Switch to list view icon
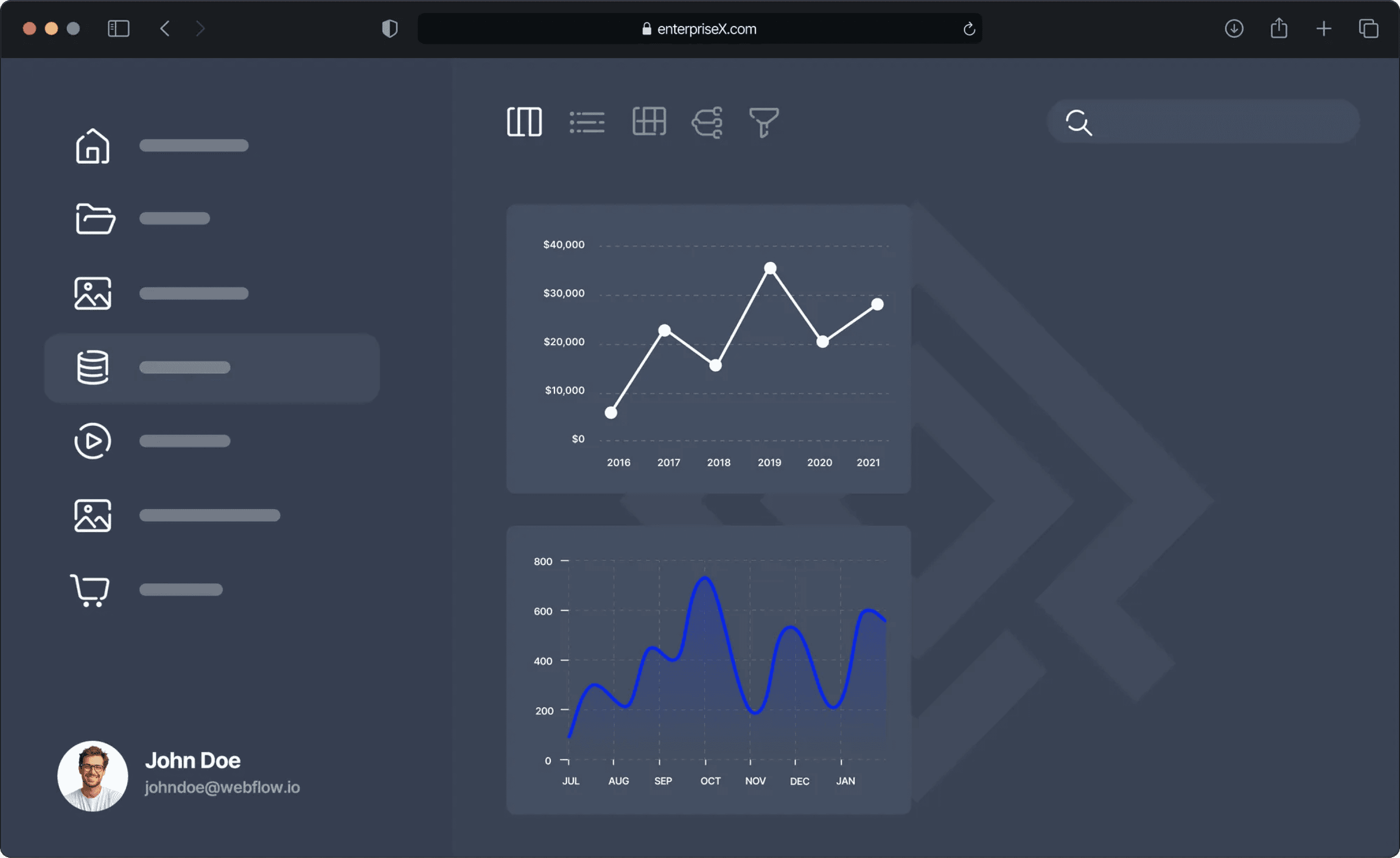This screenshot has height=858, width=1400. tap(587, 122)
